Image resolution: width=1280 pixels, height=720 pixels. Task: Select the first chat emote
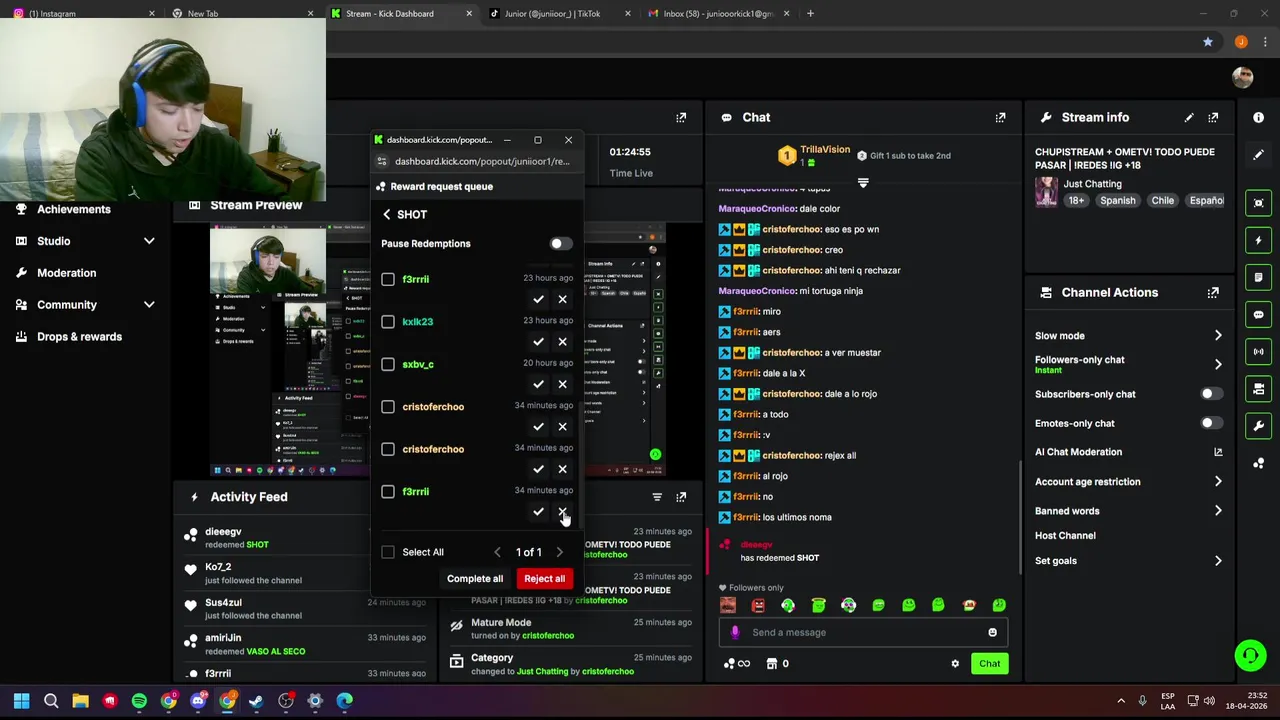click(x=727, y=606)
